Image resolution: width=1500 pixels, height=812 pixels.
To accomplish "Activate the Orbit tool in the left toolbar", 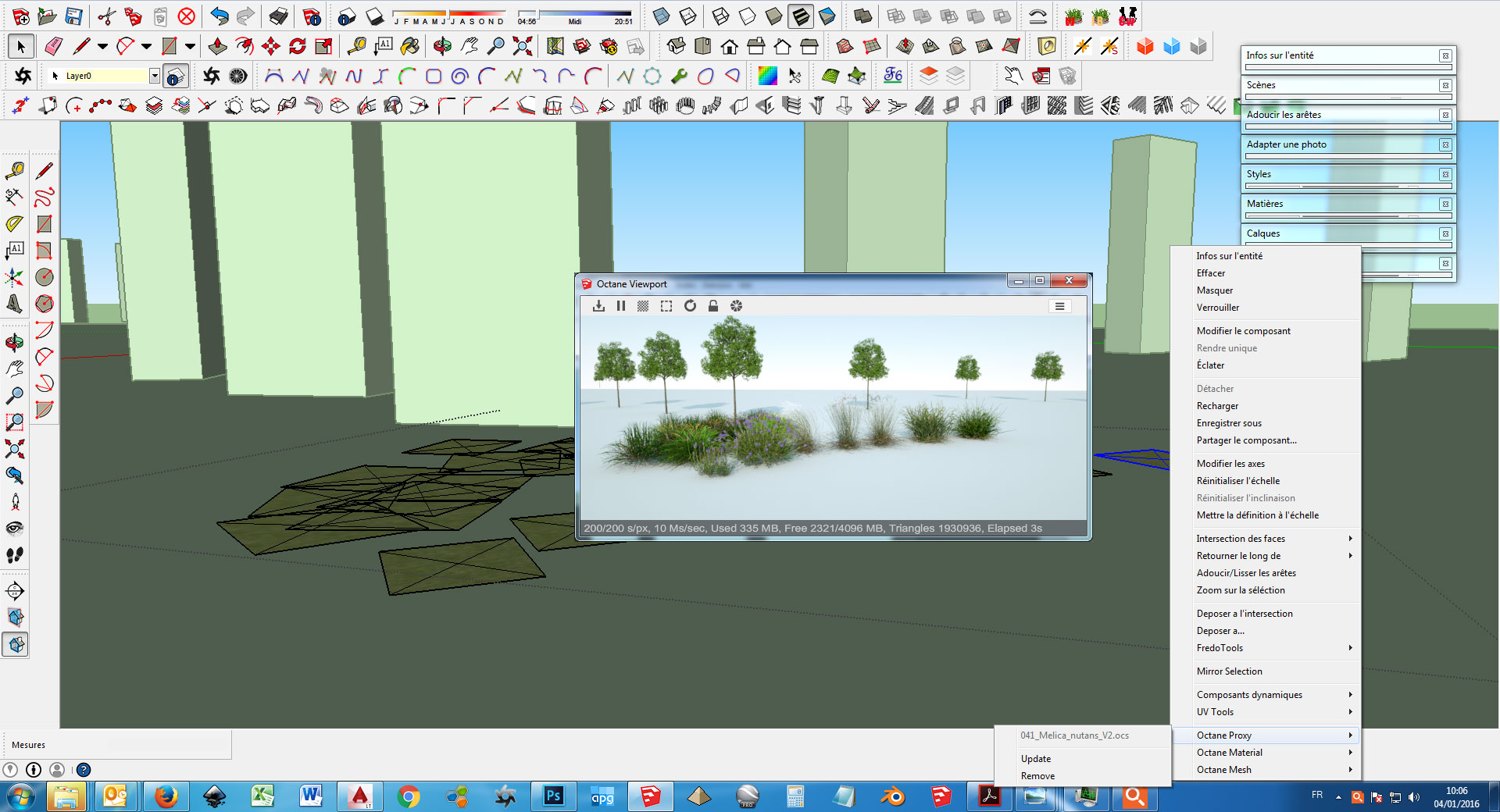I will click(x=14, y=342).
